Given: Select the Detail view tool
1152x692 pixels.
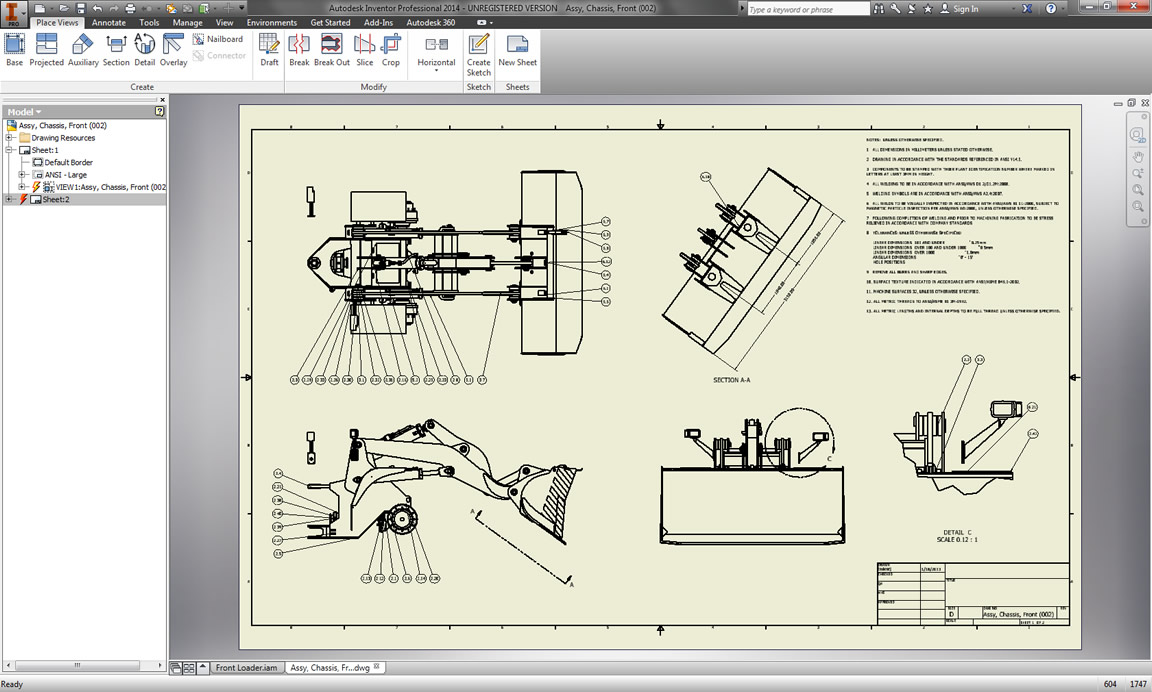Looking at the screenshot, I should coord(145,50).
